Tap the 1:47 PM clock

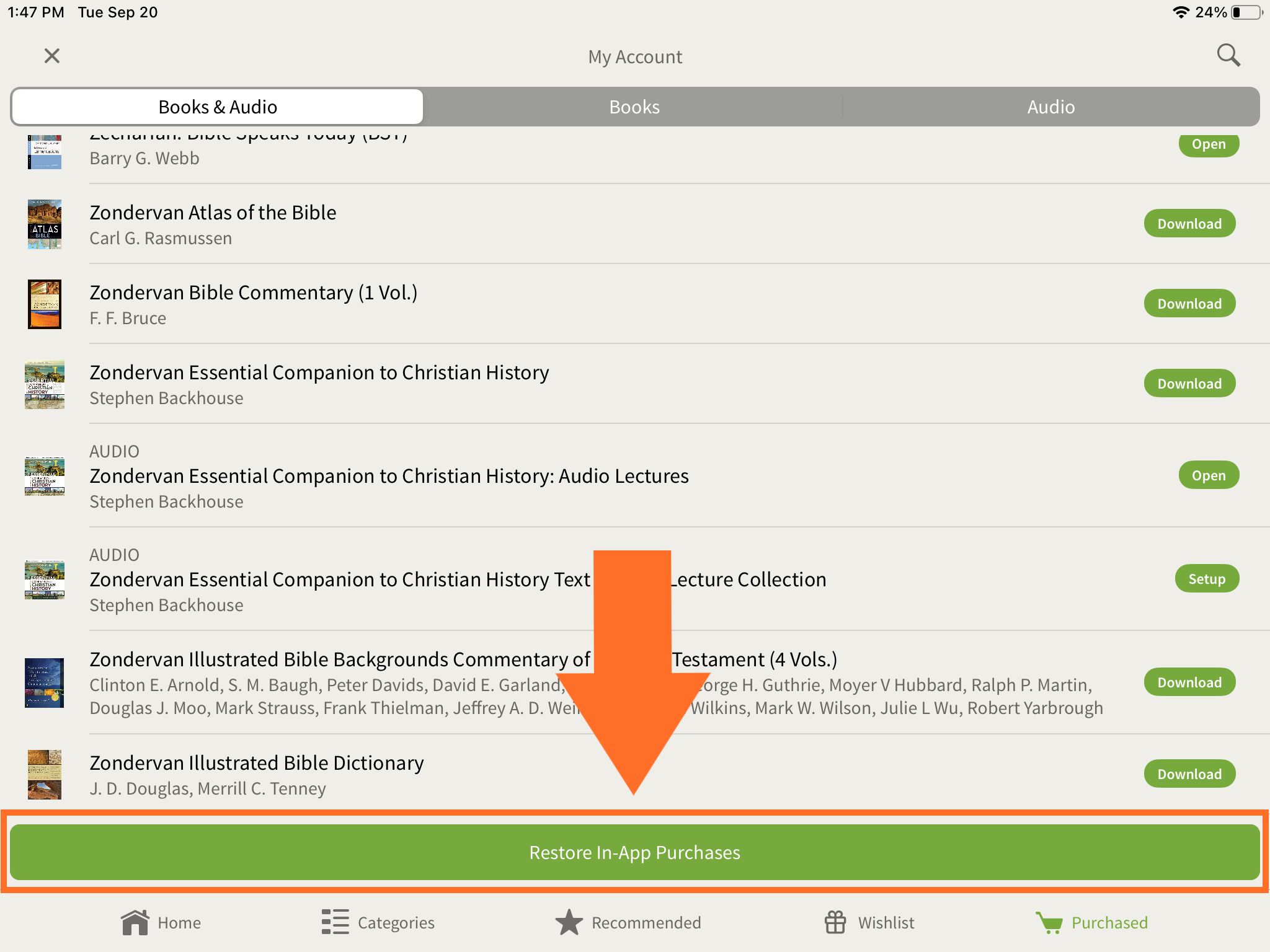coord(36,12)
